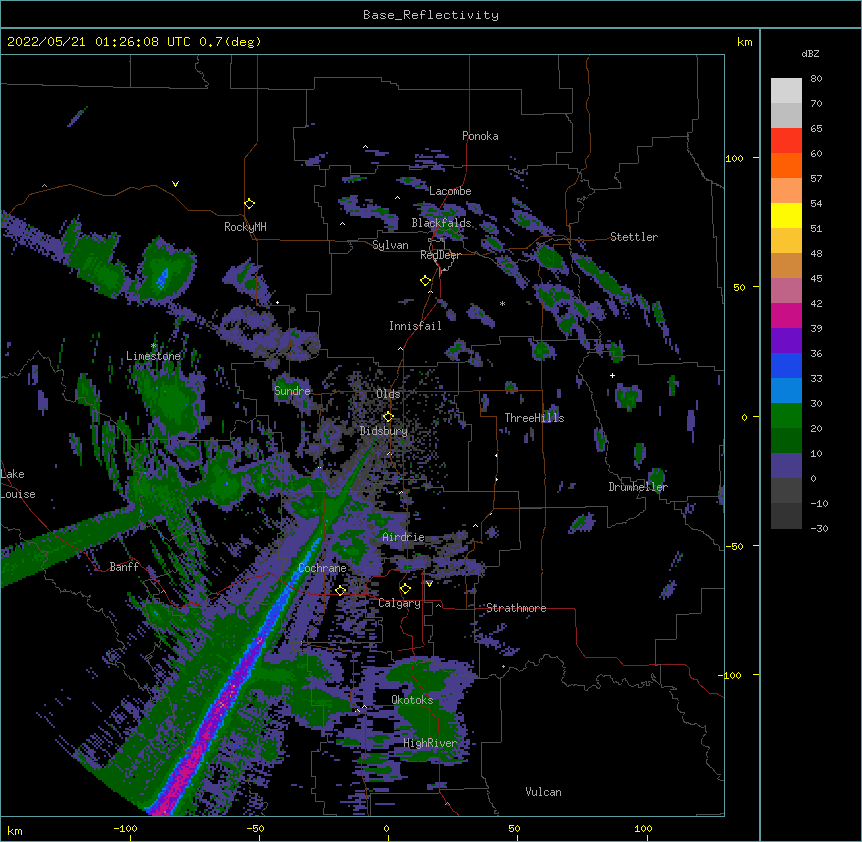
Task: Click the purple 39 dBZ legend swatch
Action: (x=786, y=341)
